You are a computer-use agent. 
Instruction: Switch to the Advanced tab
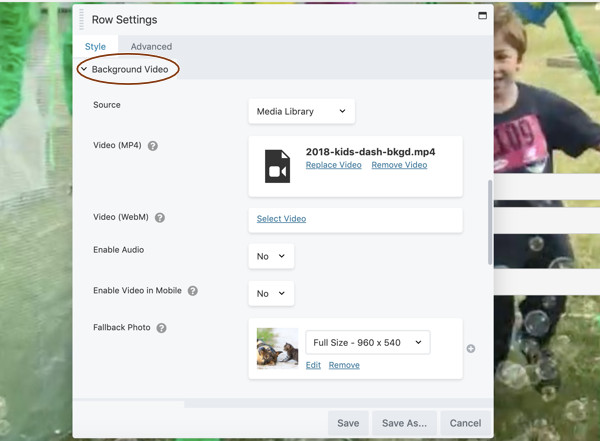click(x=151, y=46)
